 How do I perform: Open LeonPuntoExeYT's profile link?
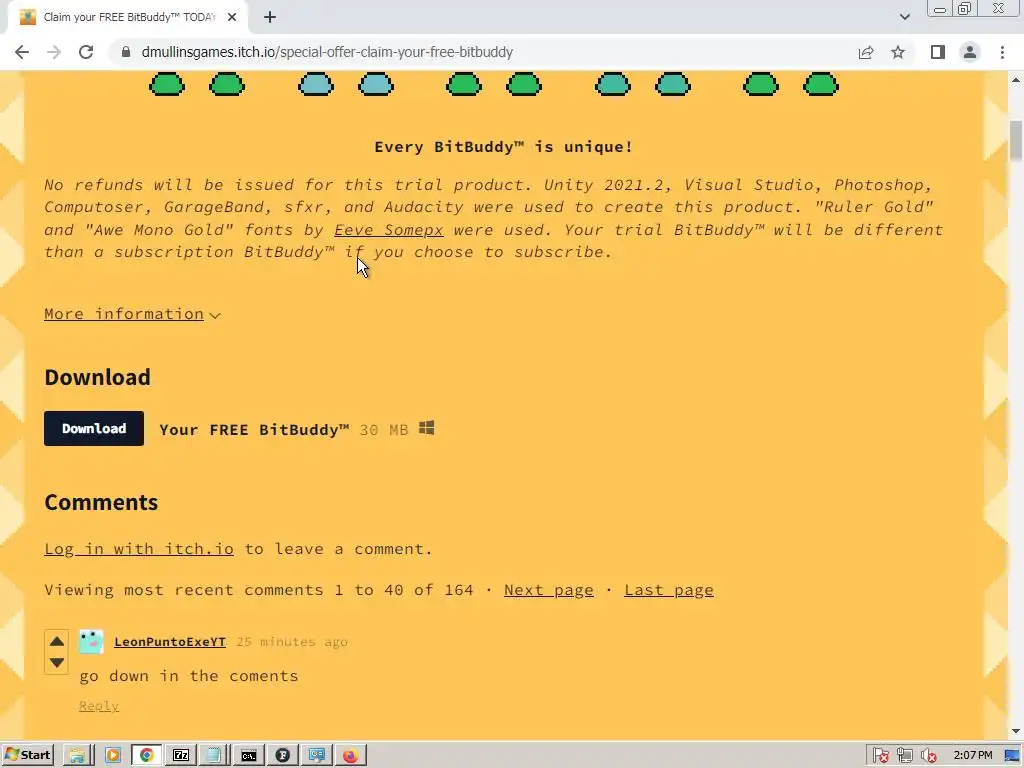170,641
